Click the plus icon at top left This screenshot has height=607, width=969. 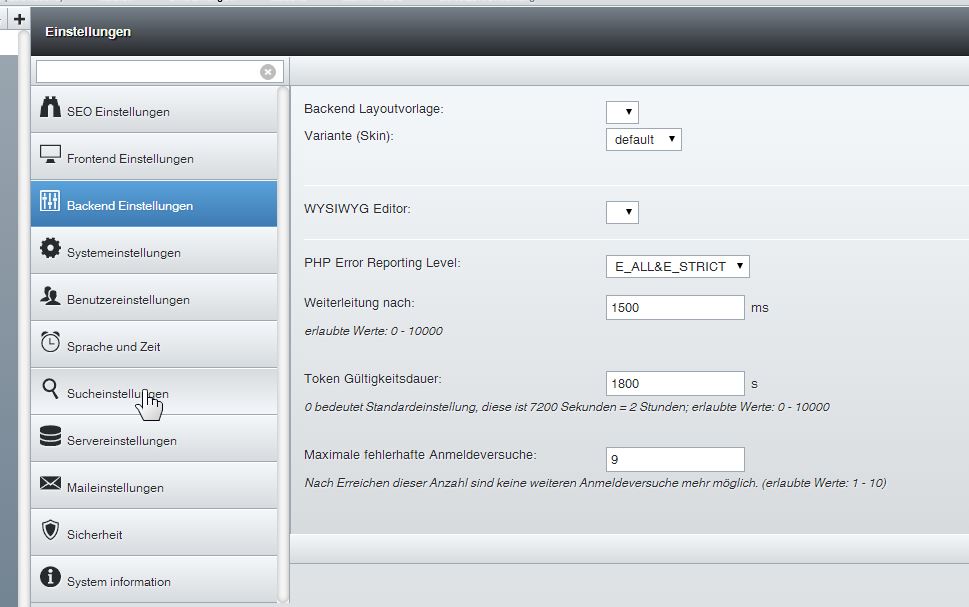(19, 19)
